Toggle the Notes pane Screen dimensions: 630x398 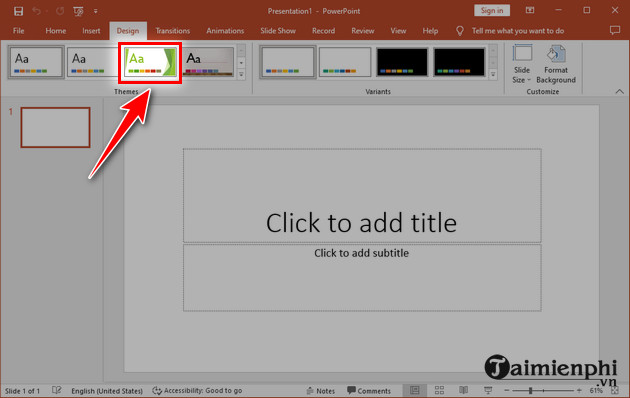[x=320, y=391]
